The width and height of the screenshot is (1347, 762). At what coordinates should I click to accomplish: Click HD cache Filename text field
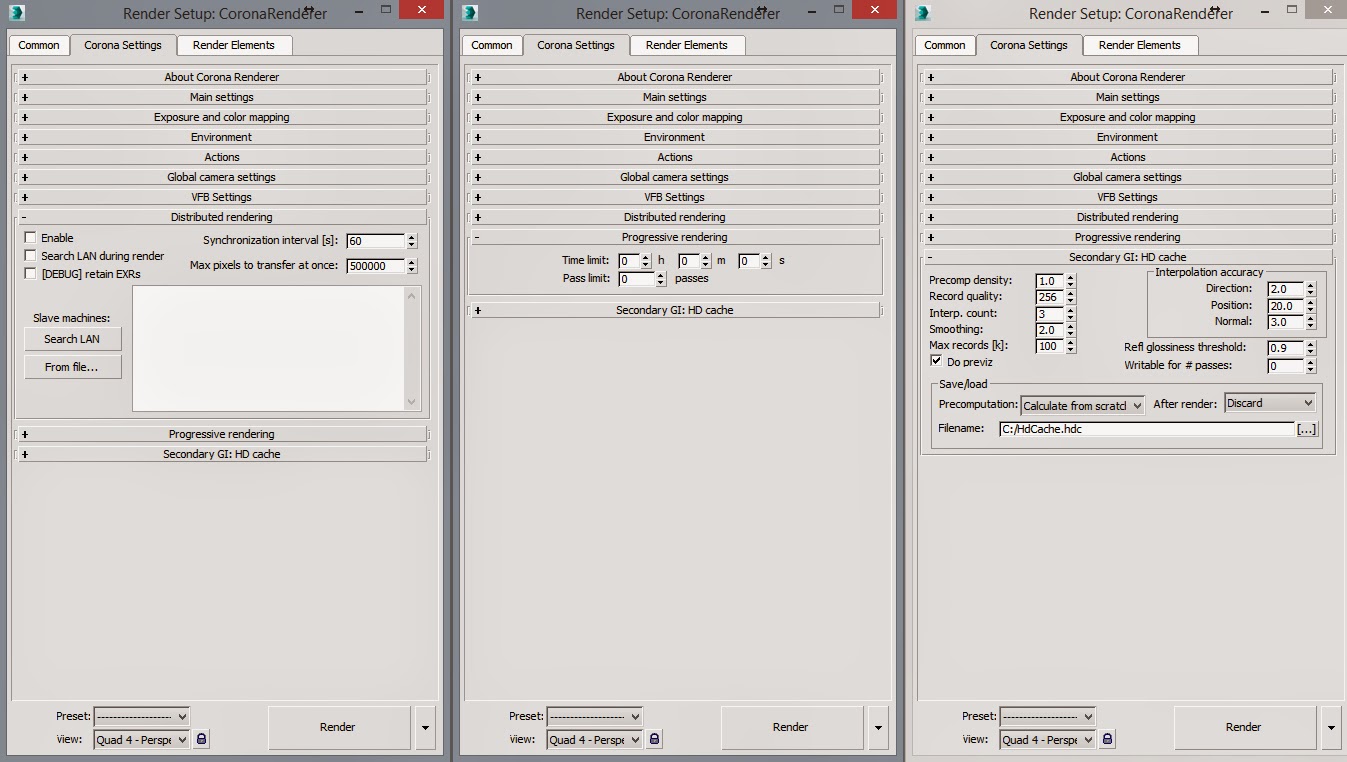(x=1147, y=429)
